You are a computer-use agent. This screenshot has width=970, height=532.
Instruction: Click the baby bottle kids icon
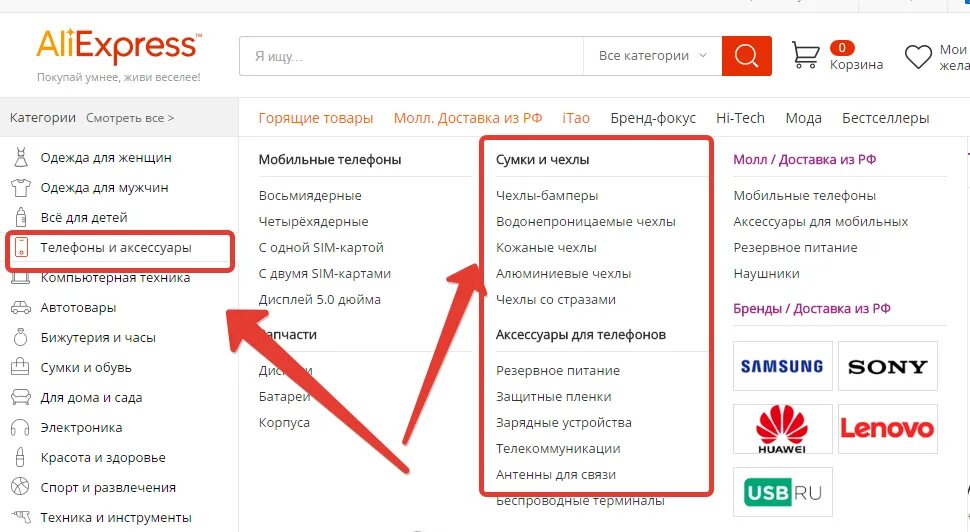coord(21,217)
